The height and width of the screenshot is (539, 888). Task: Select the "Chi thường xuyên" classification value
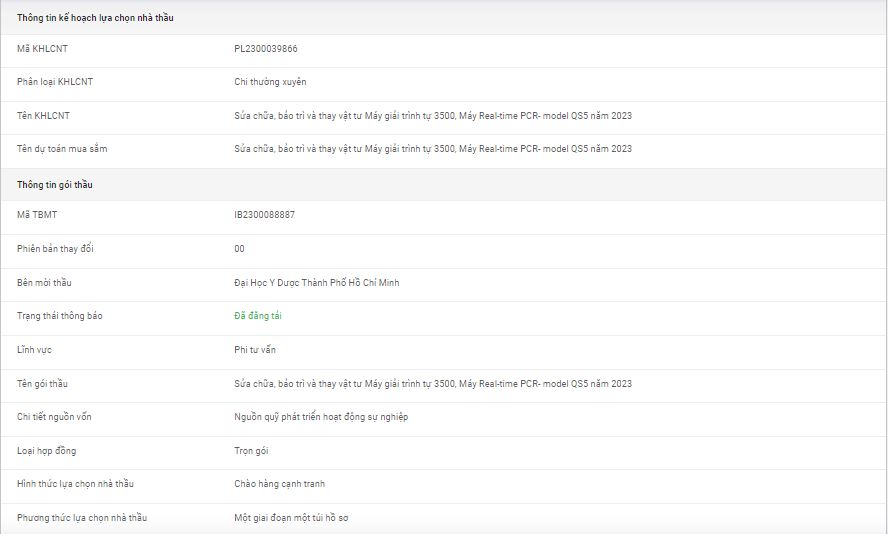pos(270,82)
